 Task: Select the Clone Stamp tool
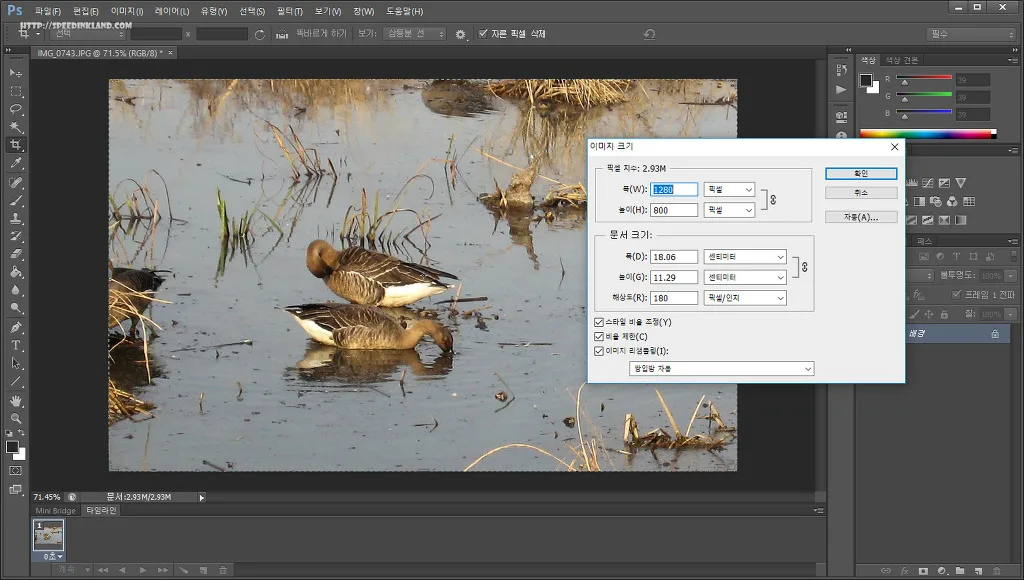point(16,218)
